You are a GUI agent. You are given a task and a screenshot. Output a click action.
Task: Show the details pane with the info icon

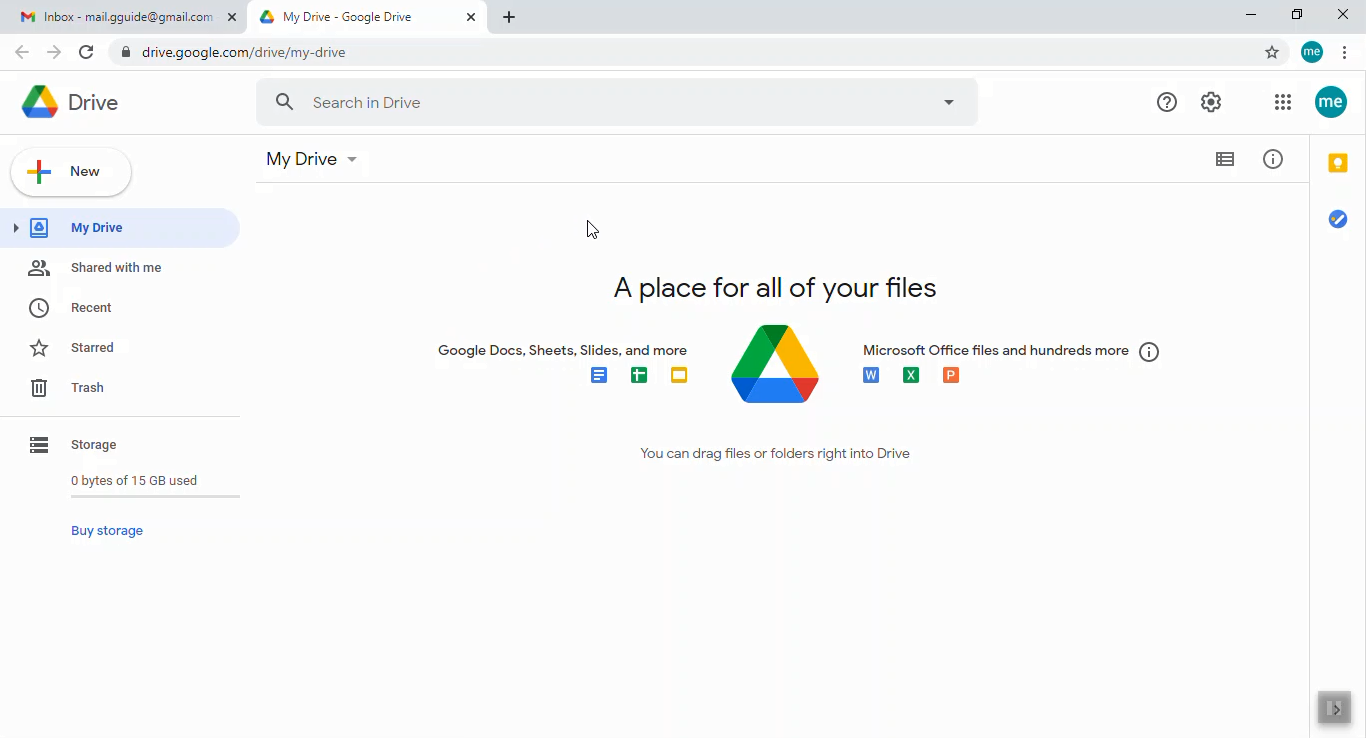coord(1273,159)
